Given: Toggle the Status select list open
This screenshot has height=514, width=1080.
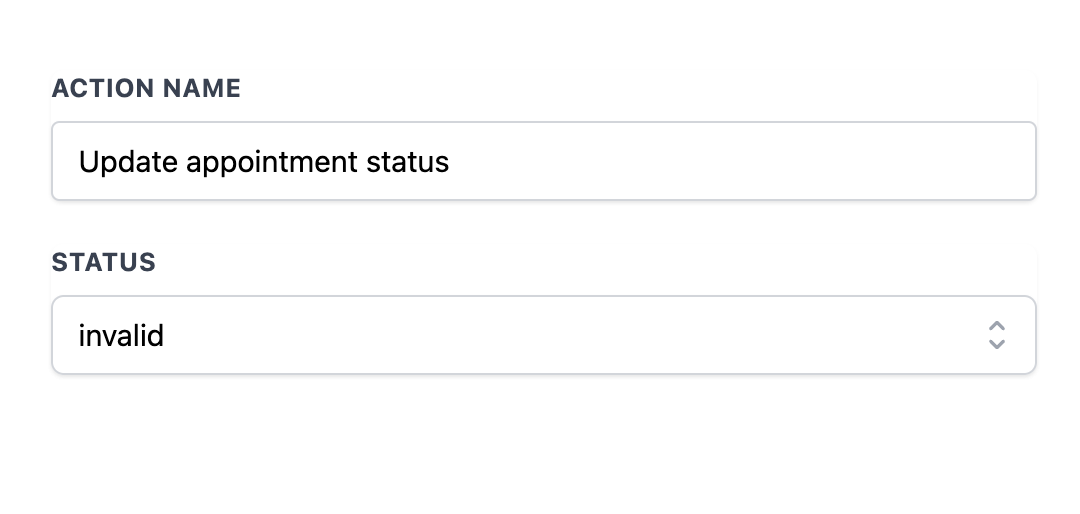Looking at the screenshot, I should [543, 335].
